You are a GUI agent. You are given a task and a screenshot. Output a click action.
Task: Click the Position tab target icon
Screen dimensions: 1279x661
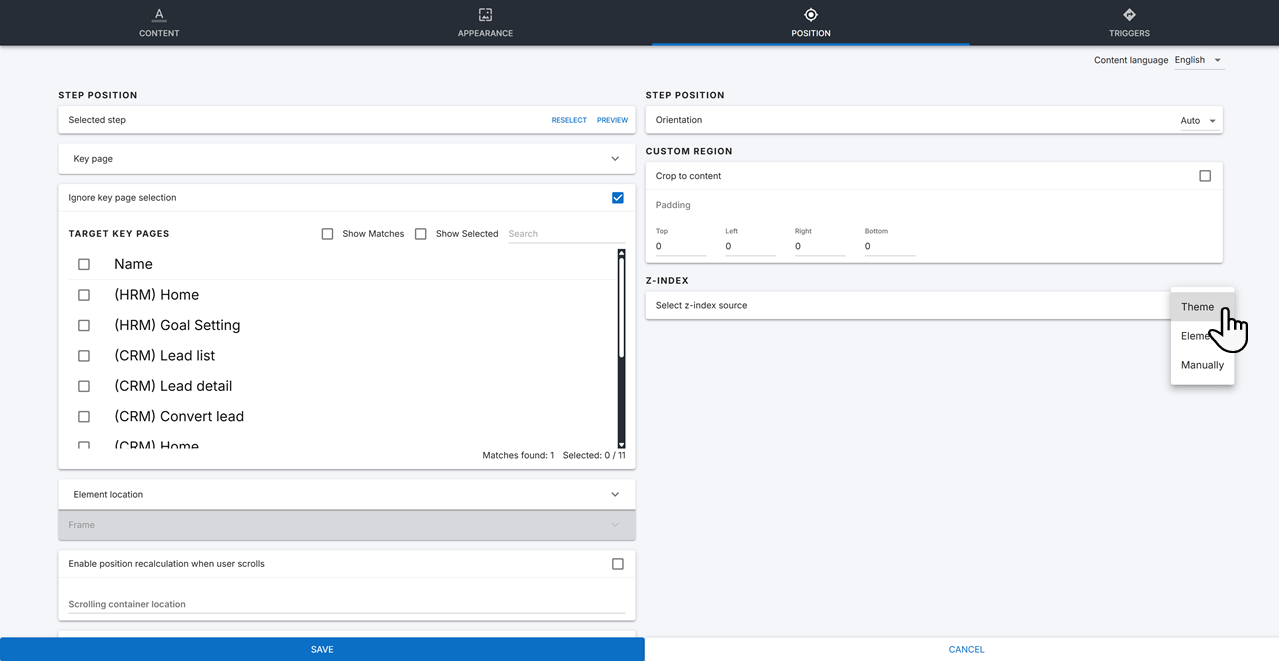pyautogui.click(x=811, y=15)
